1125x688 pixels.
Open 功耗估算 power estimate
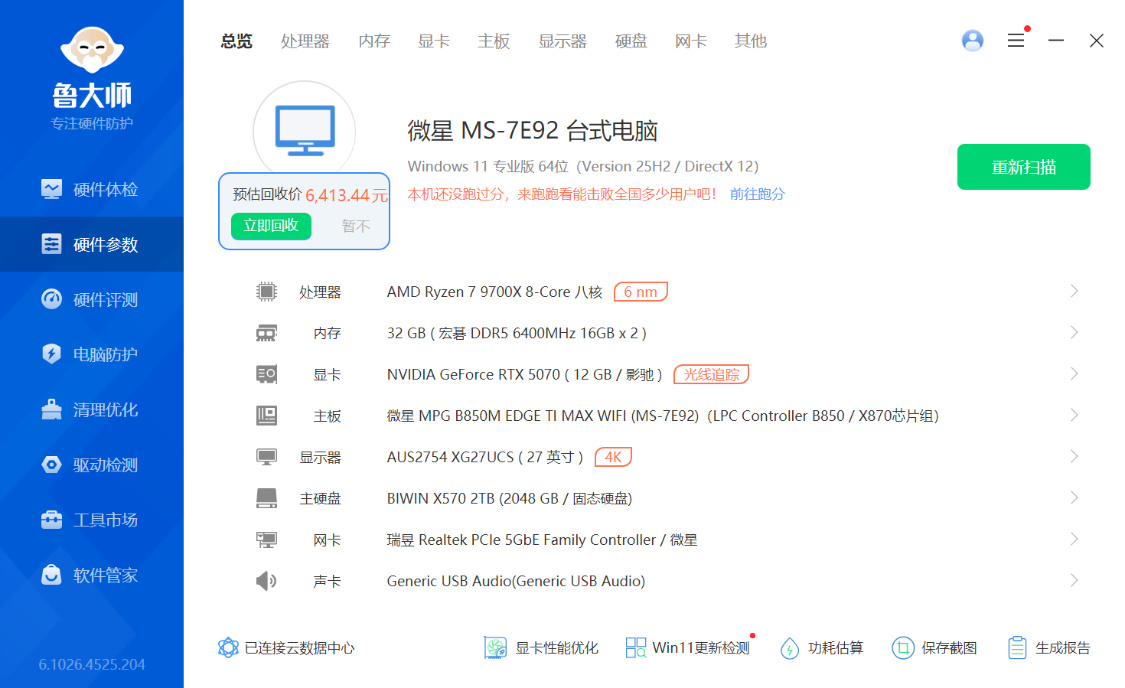pyautogui.click(x=822, y=648)
